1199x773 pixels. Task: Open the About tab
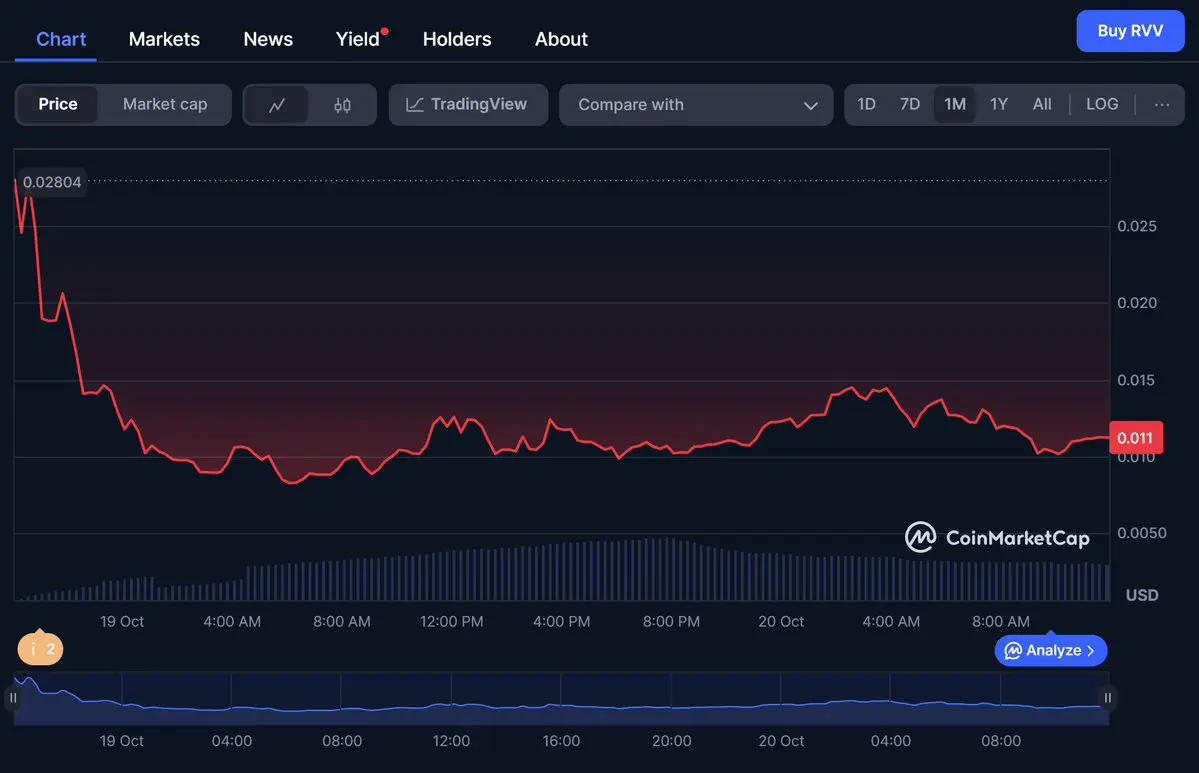point(561,39)
